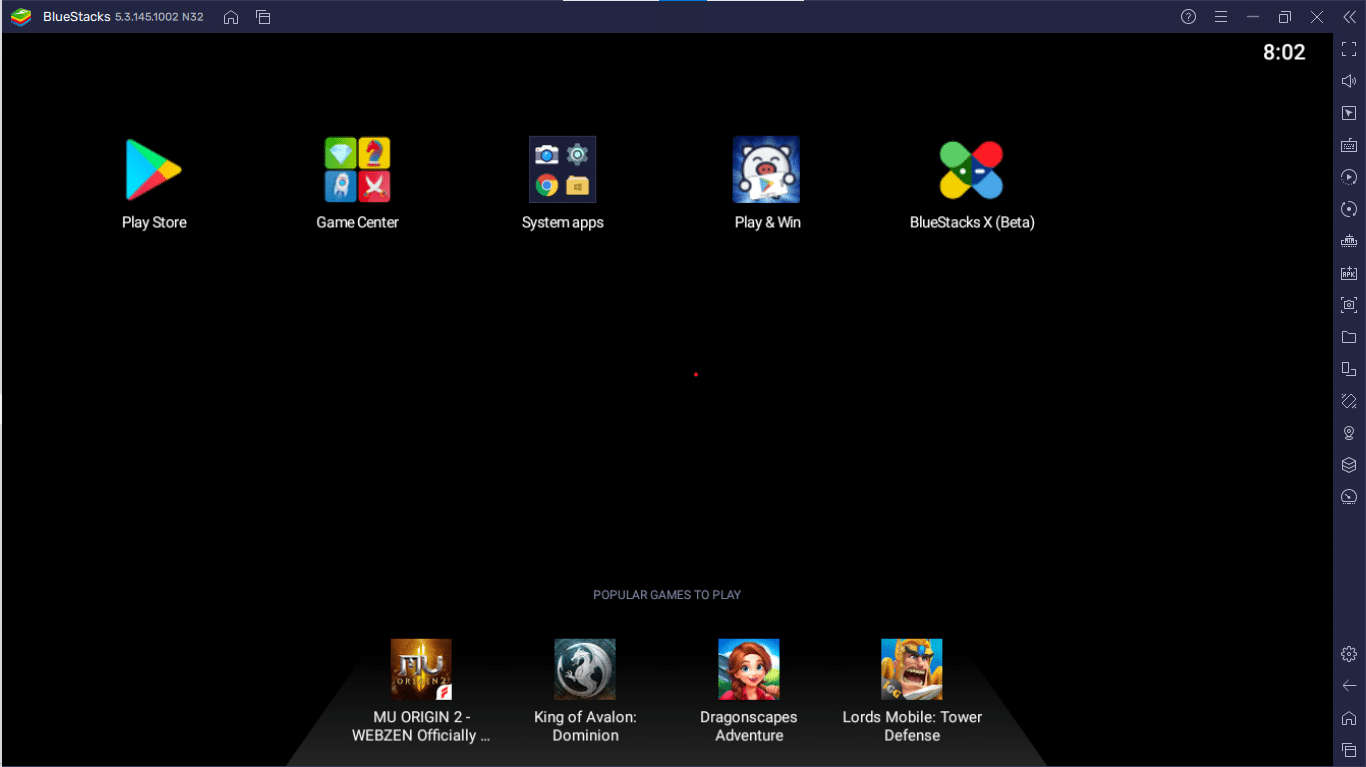Toggle full screen mode in sidebar
This screenshot has width=1366, height=767.
(x=1349, y=49)
